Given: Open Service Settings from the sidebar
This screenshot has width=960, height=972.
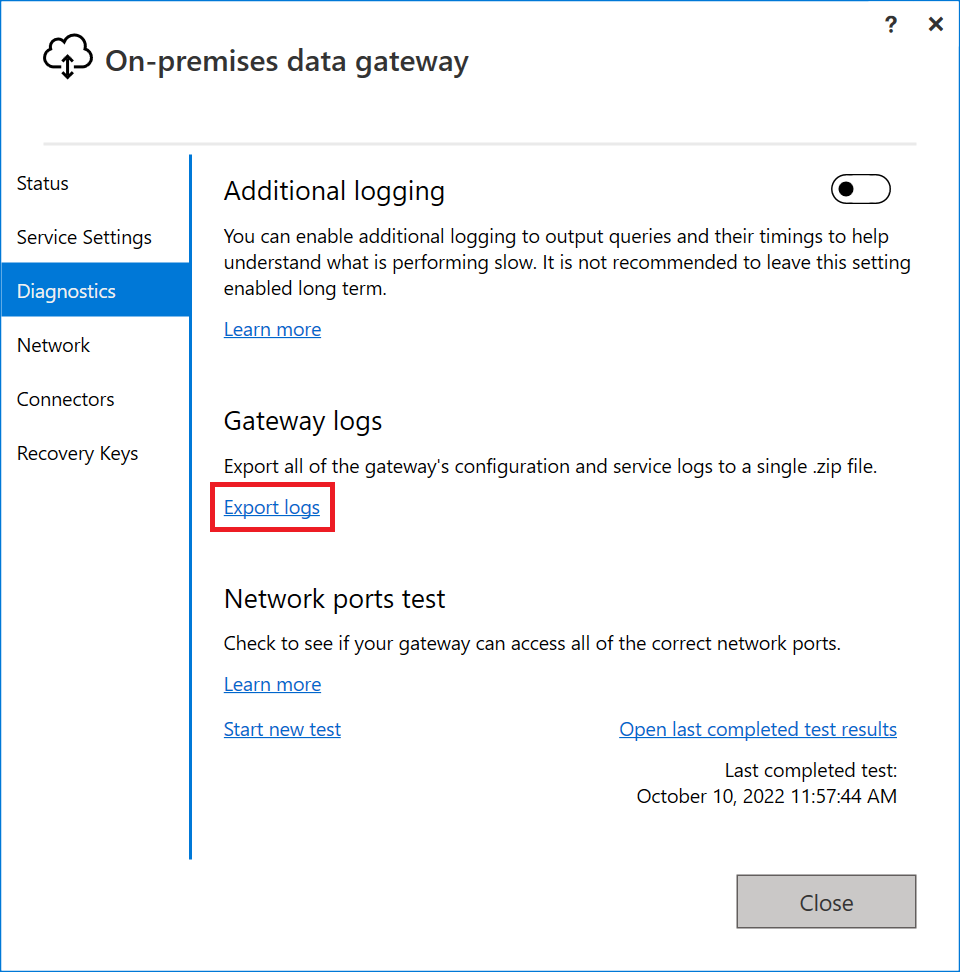Looking at the screenshot, I should 83,237.
